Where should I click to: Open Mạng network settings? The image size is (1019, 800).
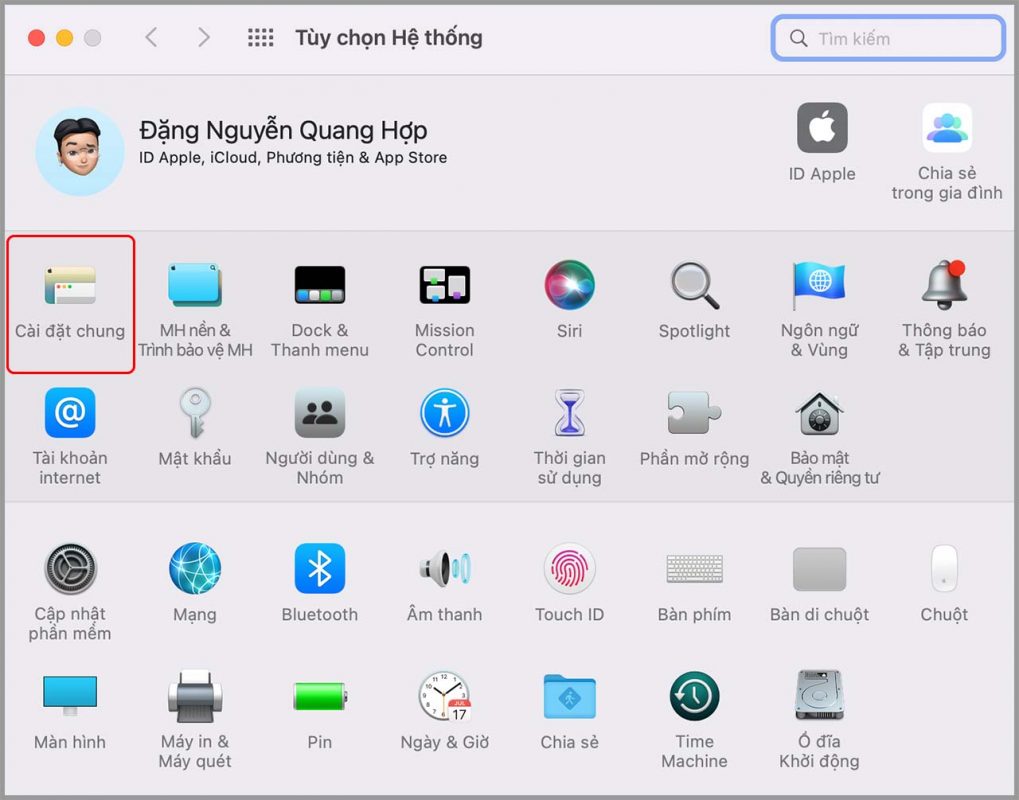coord(194,570)
